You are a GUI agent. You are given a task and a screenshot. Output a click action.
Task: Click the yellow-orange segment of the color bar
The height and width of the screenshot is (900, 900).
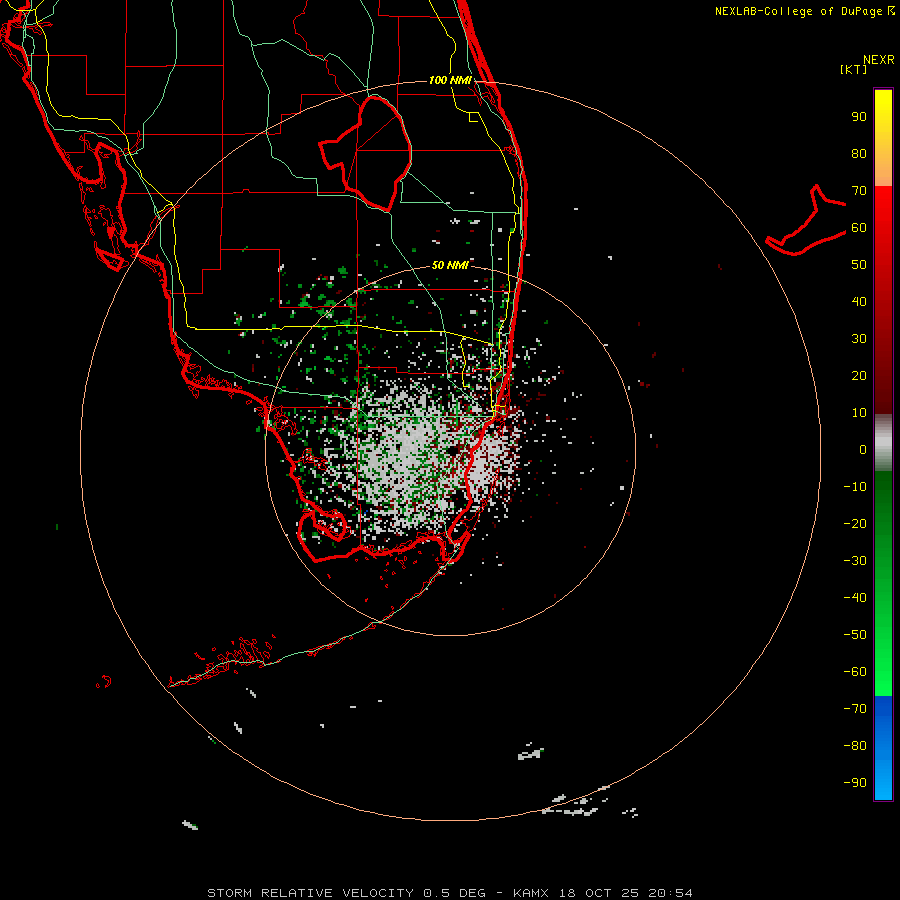pyautogui.click(x=883, y=138)
